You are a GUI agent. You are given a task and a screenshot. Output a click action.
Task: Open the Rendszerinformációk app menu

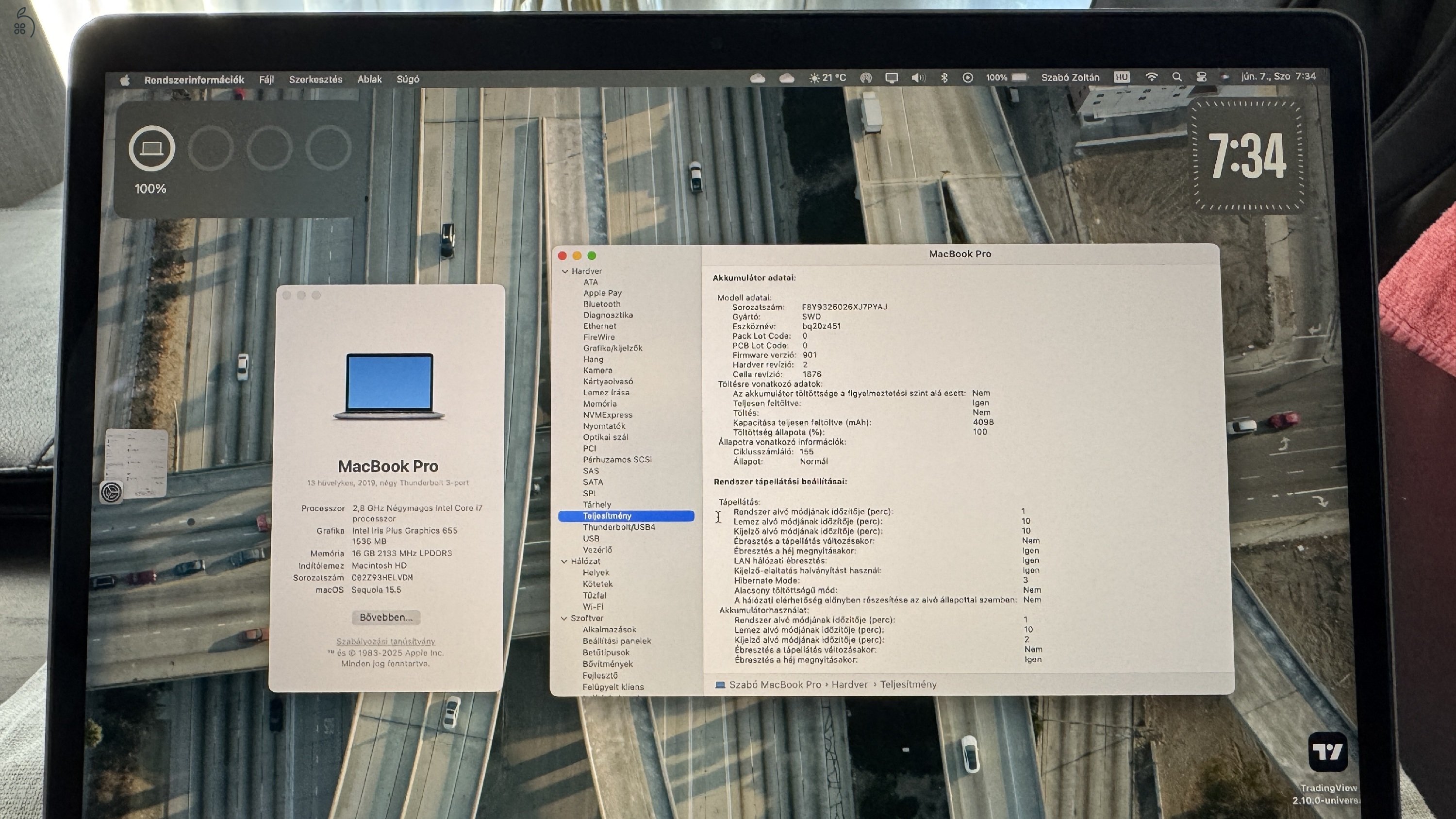click(194, 80)
